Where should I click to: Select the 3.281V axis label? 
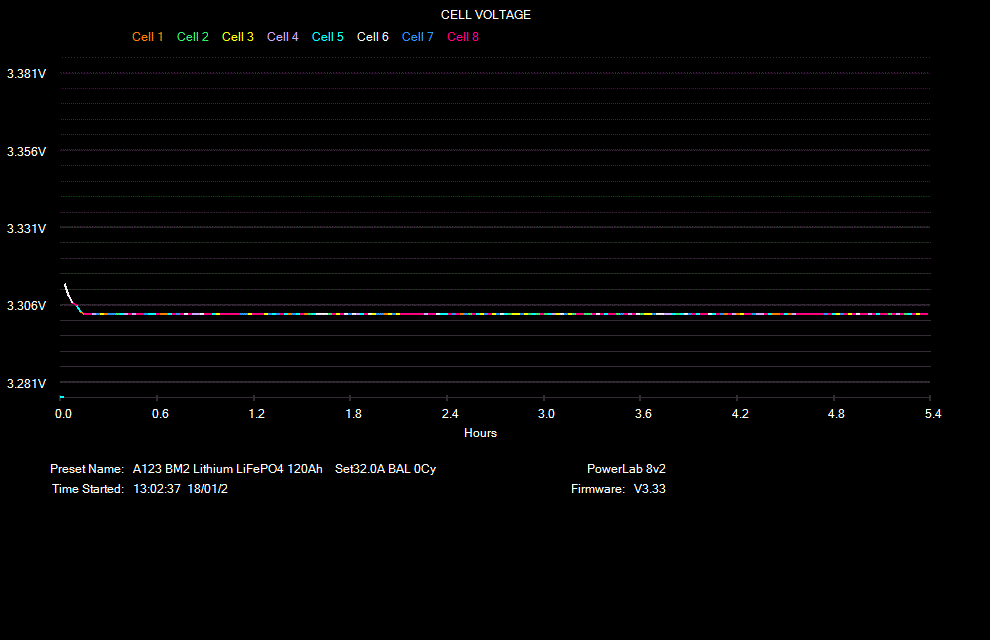[26, 383]
